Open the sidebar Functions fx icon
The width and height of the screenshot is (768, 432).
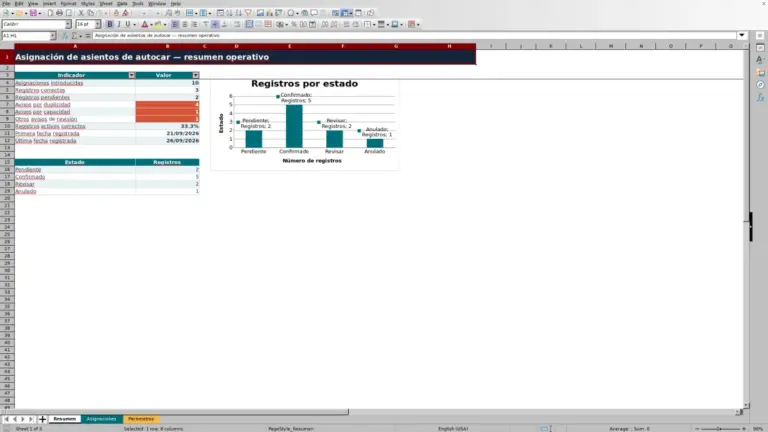click(760, 97)
